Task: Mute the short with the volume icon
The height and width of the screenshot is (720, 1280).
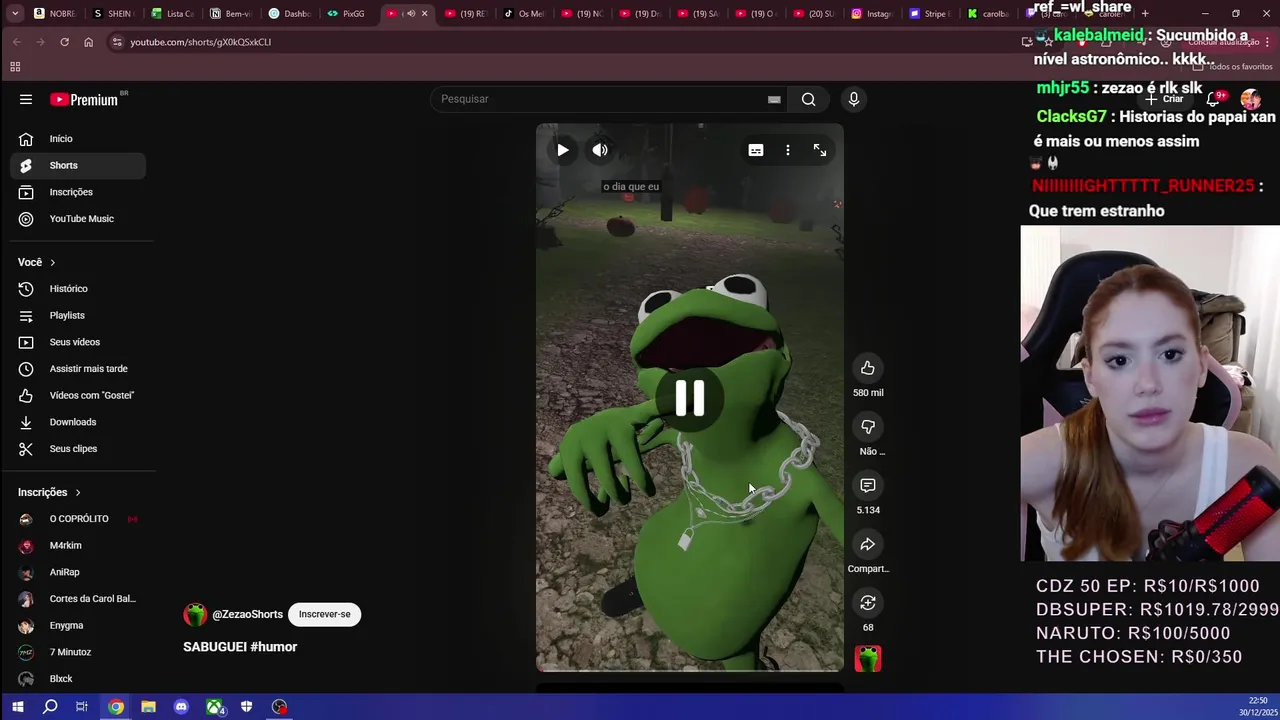Action: tap(600, 150)
